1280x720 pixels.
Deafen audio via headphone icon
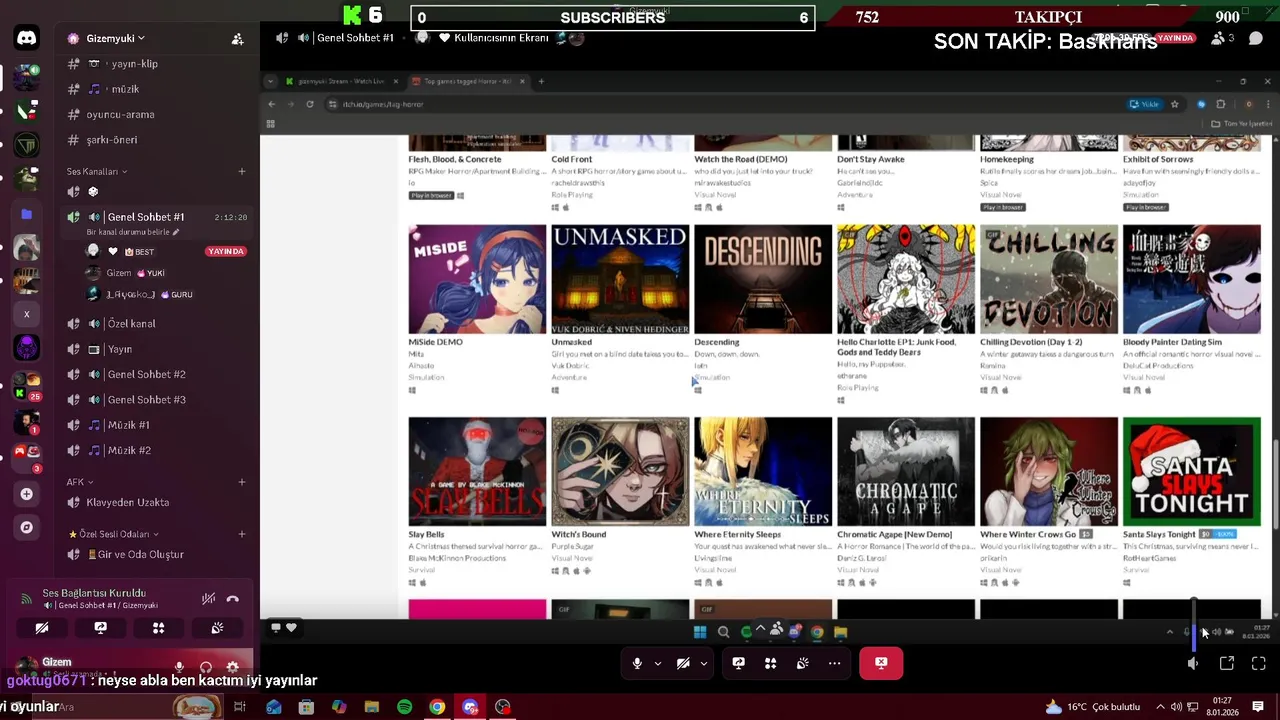click(206, 667)
